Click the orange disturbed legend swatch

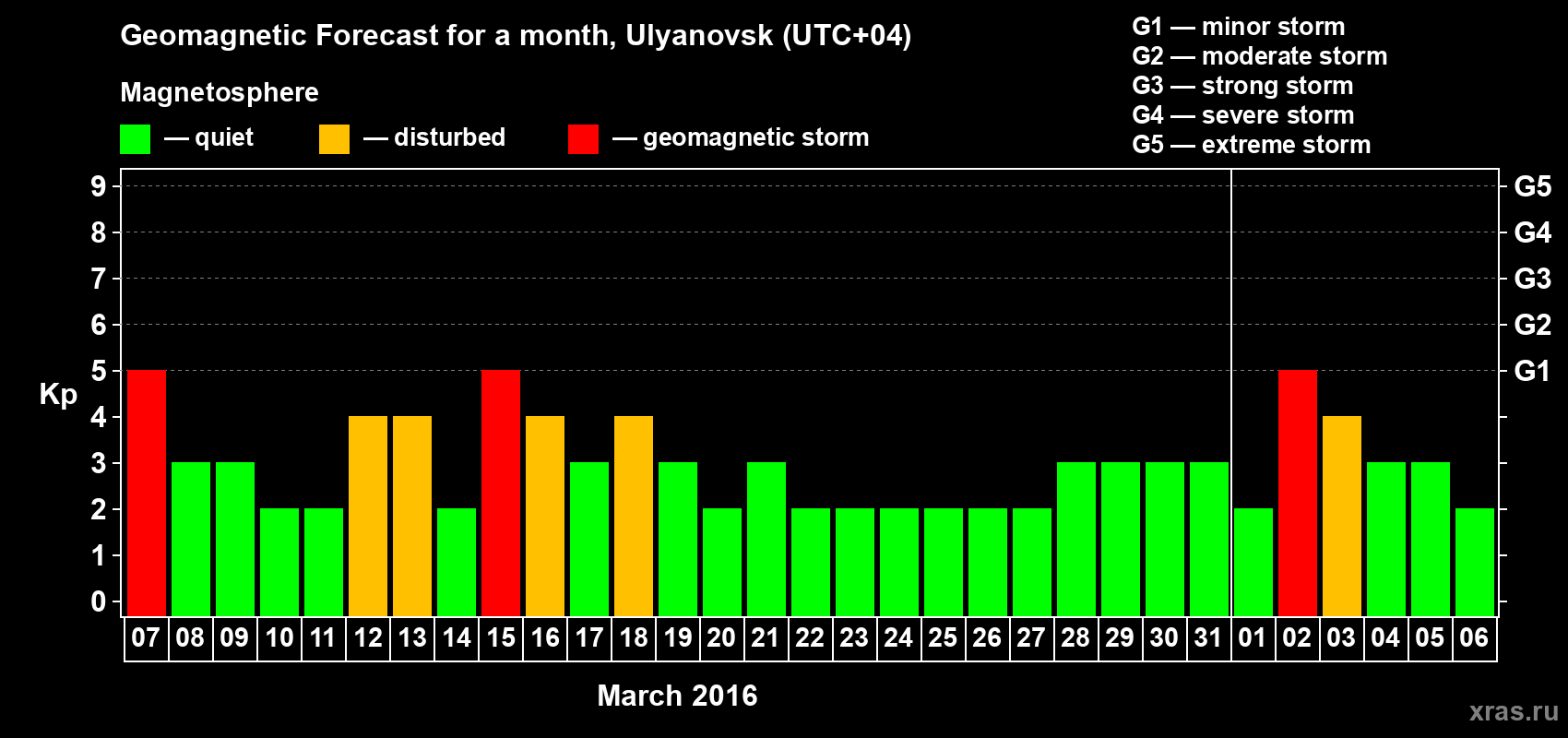point(334,139)
